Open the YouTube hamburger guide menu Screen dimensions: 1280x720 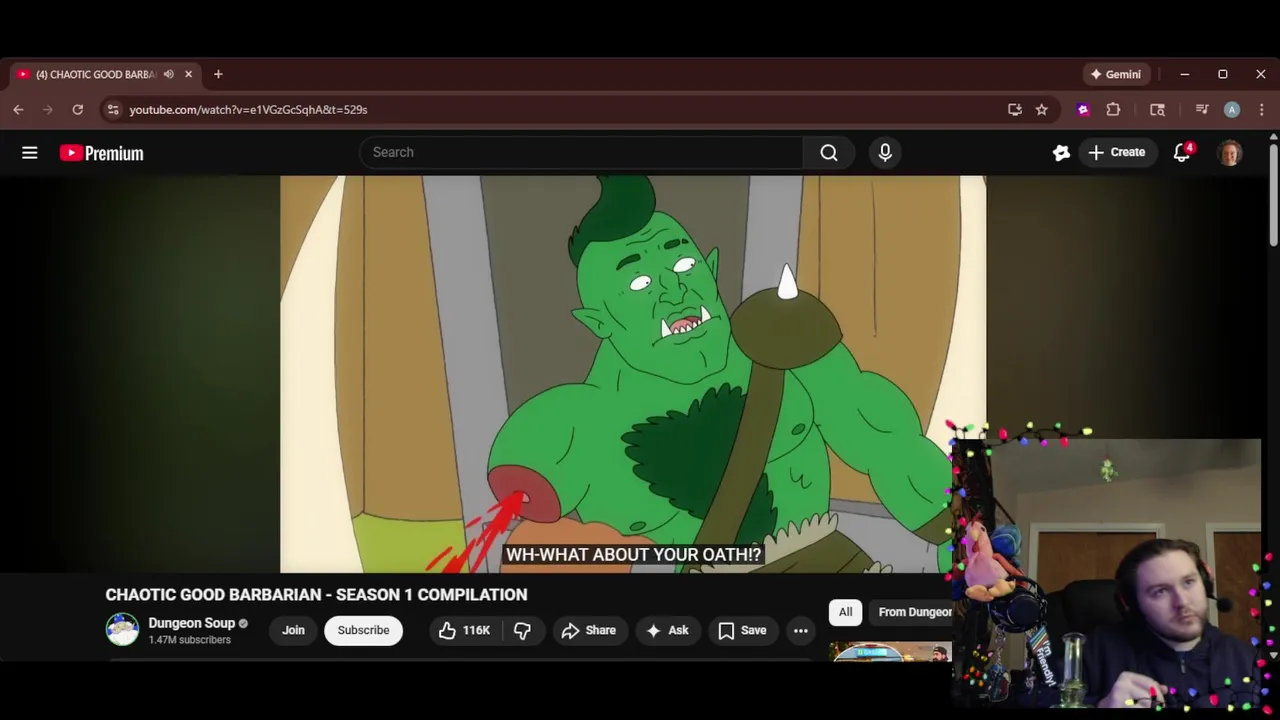[30, 152]
